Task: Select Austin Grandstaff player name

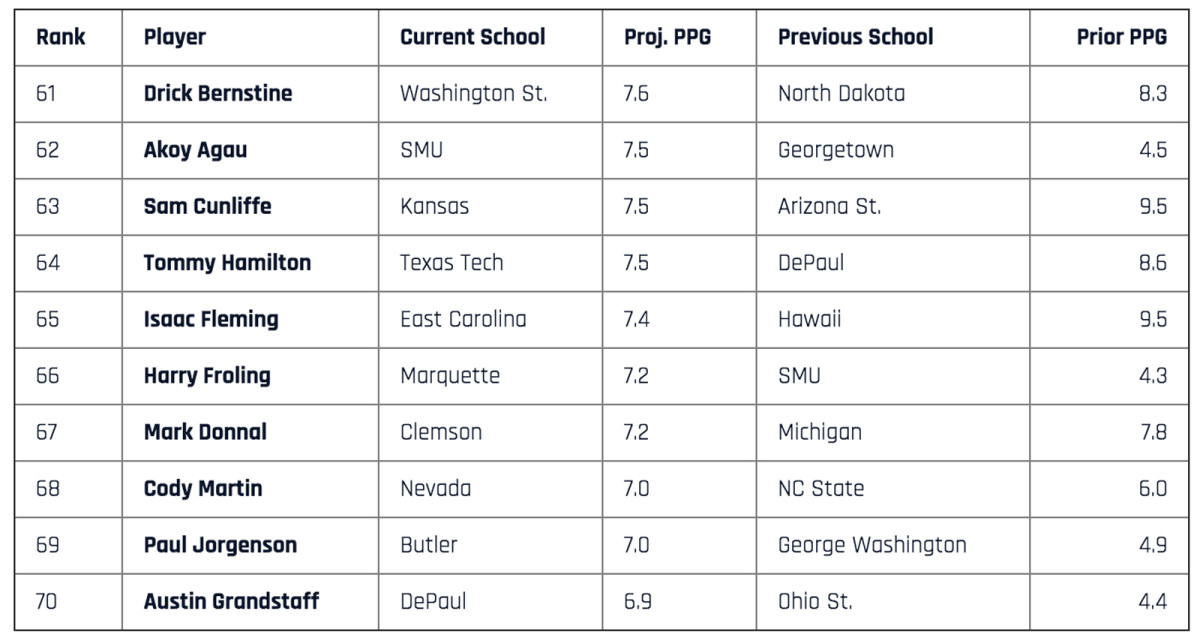Action: click(x=231, y=602)
